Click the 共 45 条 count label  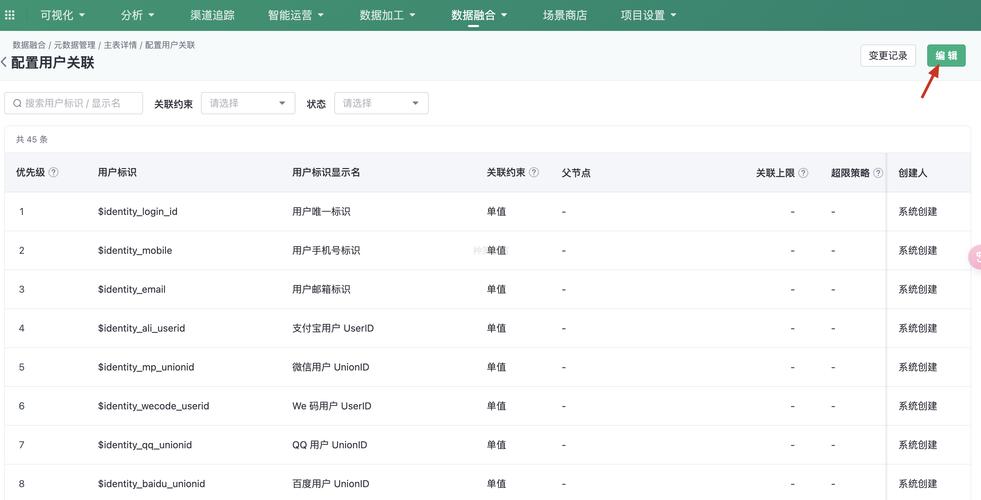tap(32, 140)
